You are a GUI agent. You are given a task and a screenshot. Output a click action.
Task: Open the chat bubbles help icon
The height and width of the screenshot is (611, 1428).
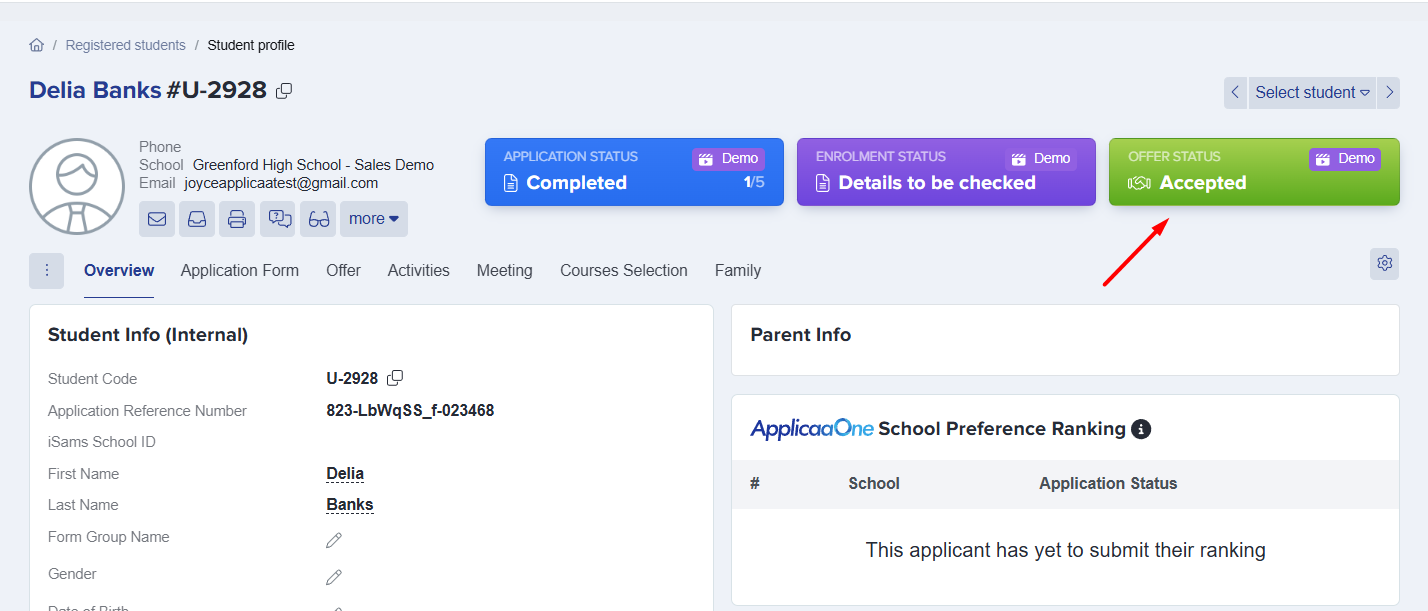tap(277, 219)
